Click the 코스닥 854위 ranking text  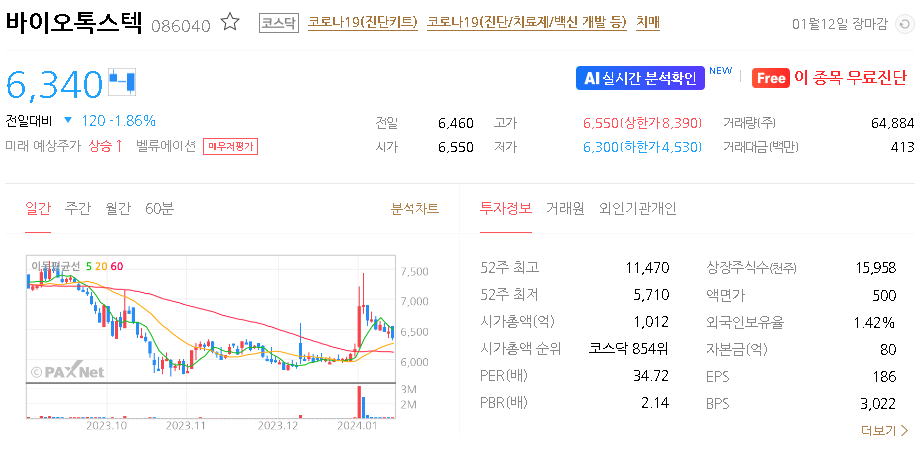[628, 349]
